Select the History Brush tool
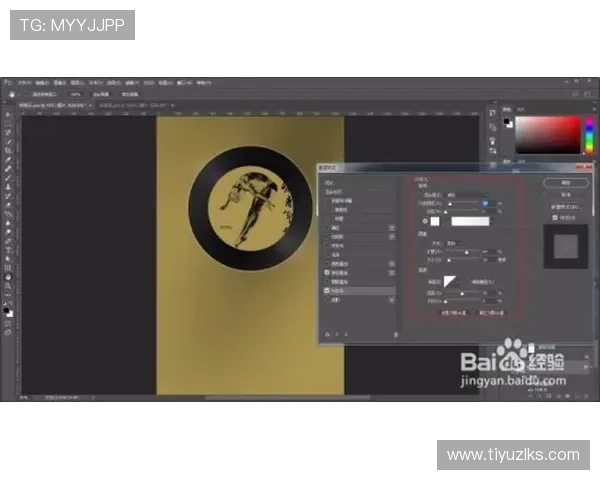The image size is (600, 480). click(8, 196)
